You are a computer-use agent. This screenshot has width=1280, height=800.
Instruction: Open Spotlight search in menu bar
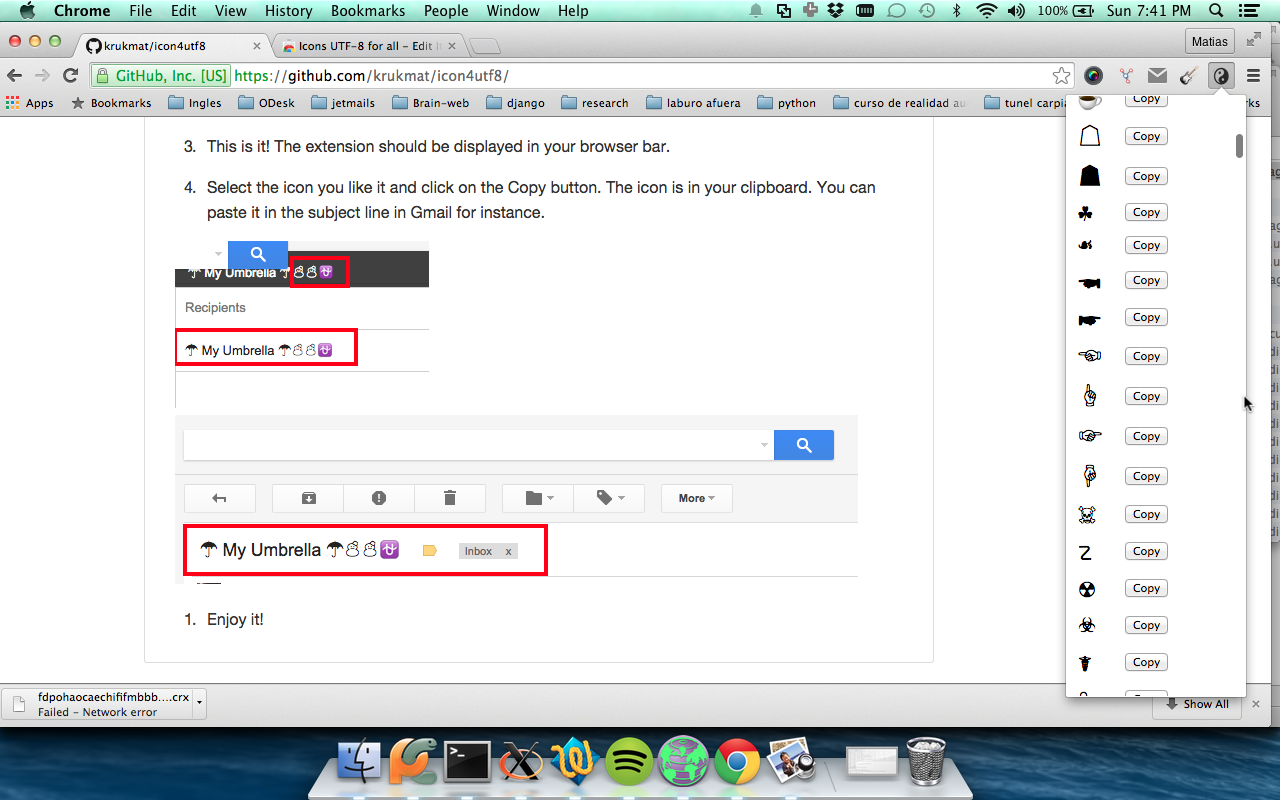(1216, 11)
